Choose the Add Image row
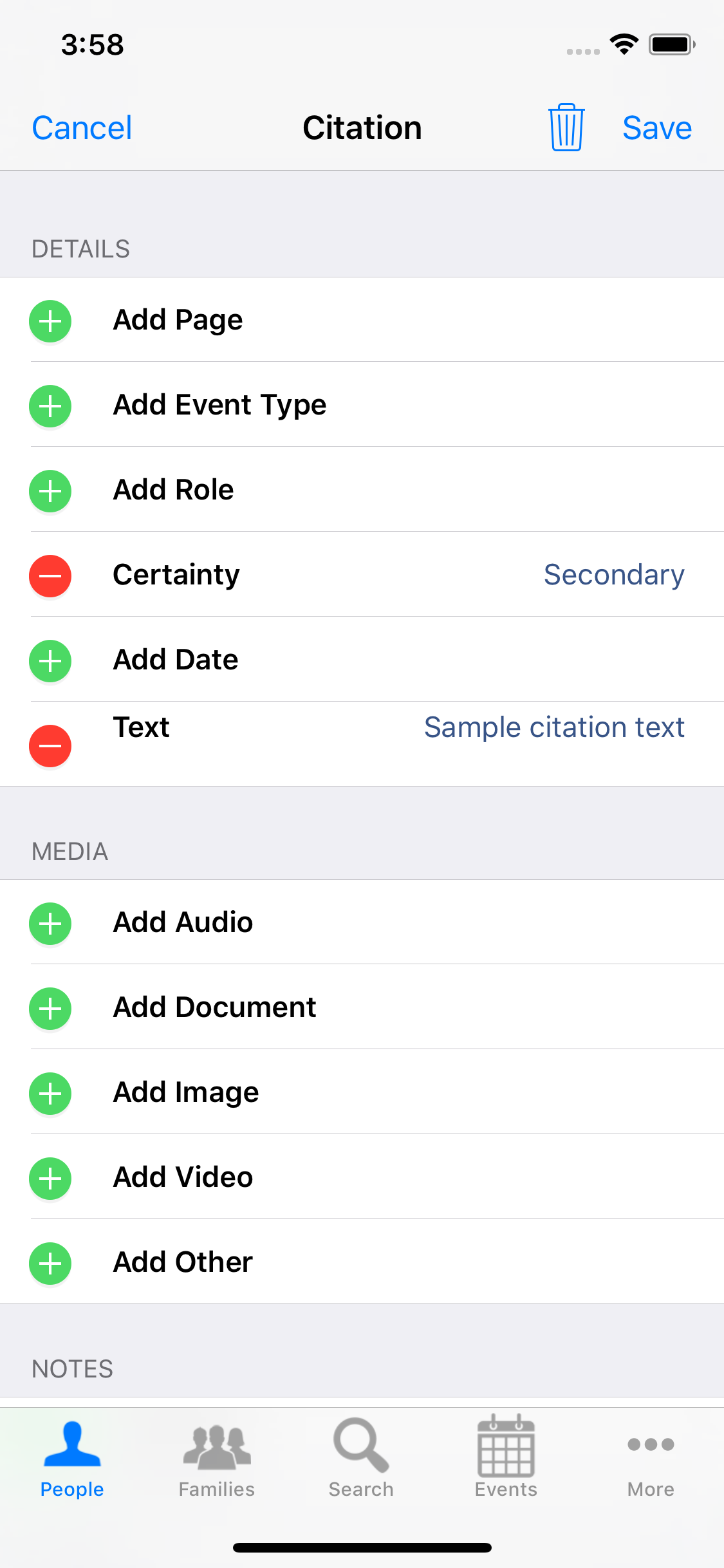Screen dimensions: 724x1568 click(186, 1092)
